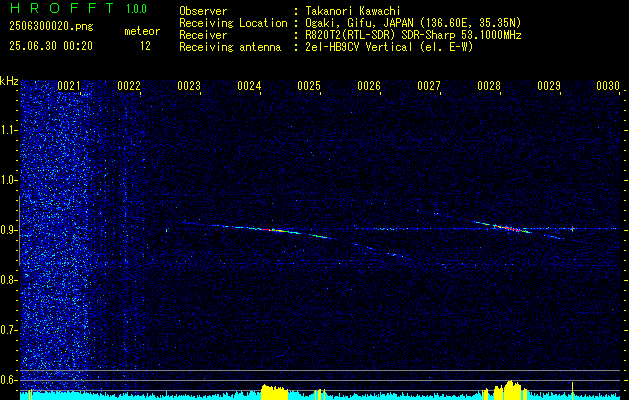Click the 0025 time axis label
Image resolution: width=629 pixels, height=400 pixels.
[308, 85]
